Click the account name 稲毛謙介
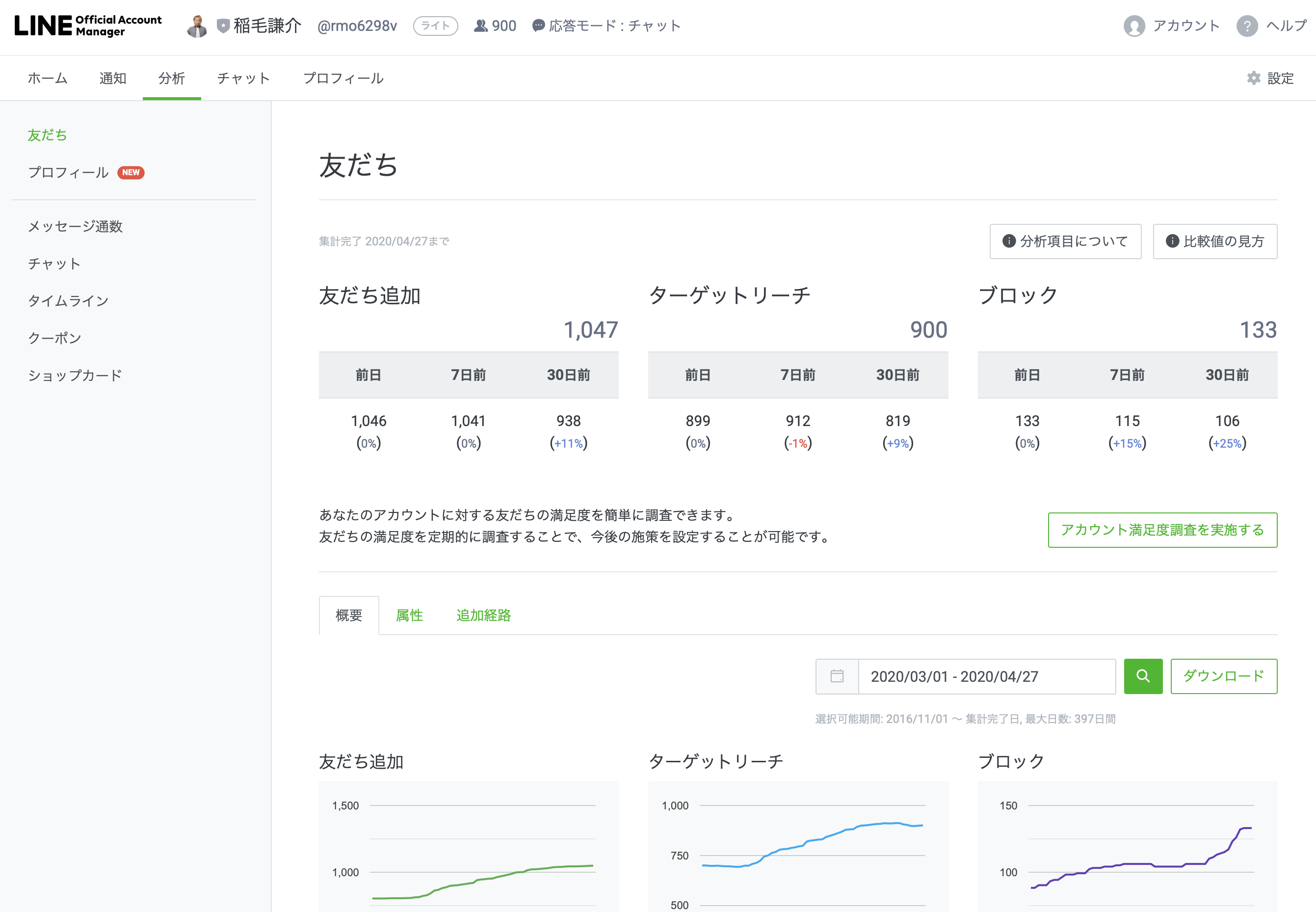1316x912 pixels. pyautogui.click(x=267, y=26)
